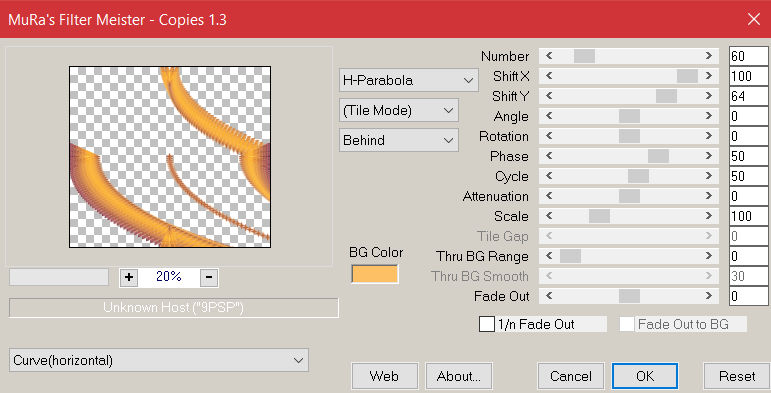Click the plus zoom-in button

[129, 277]
